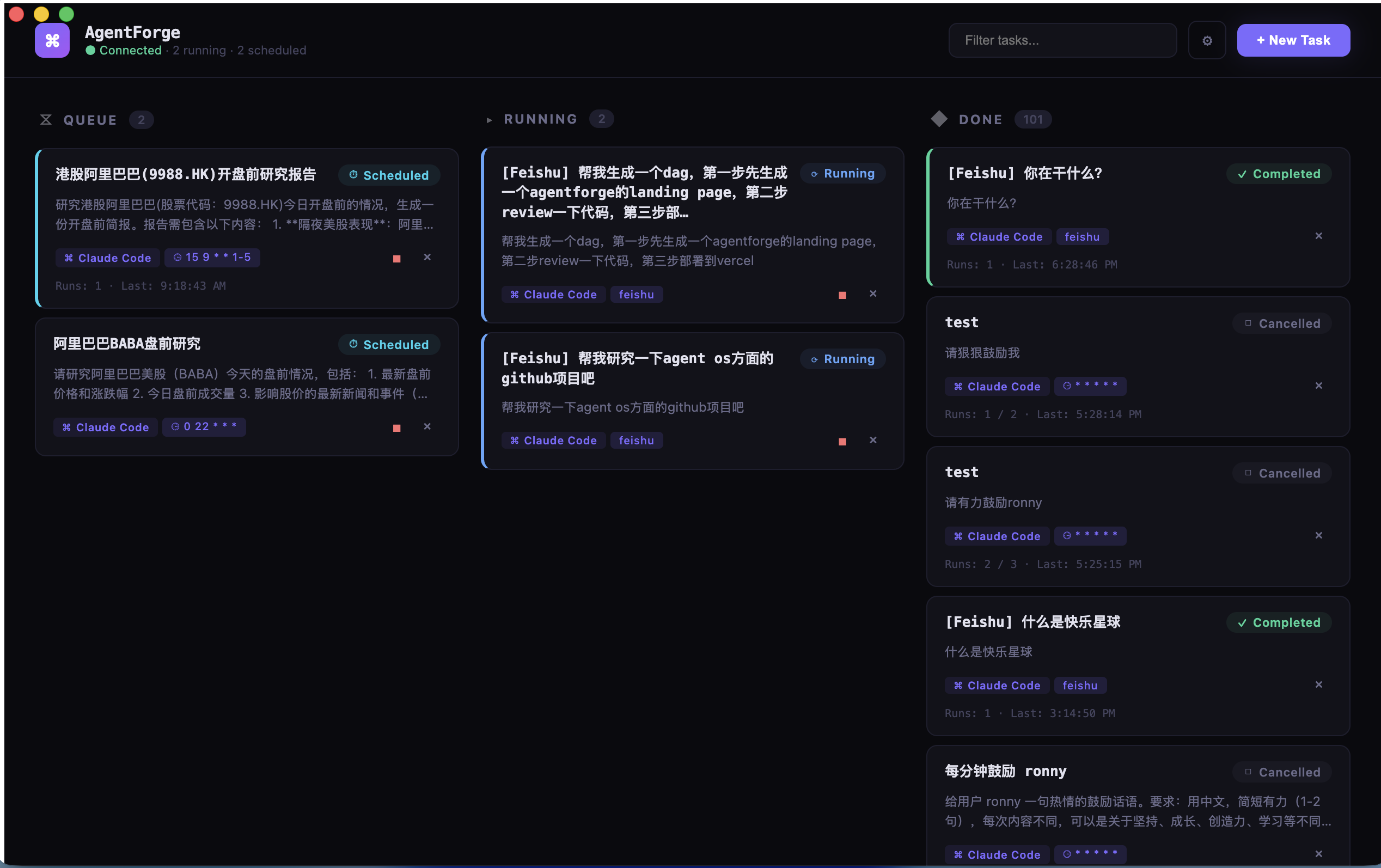The height and width of the screenshot is (868, 1381).
Task: Open the 港股阿里巴巴(9988.HK)开盘前研究报告 card title
Action: pos(186,174)
